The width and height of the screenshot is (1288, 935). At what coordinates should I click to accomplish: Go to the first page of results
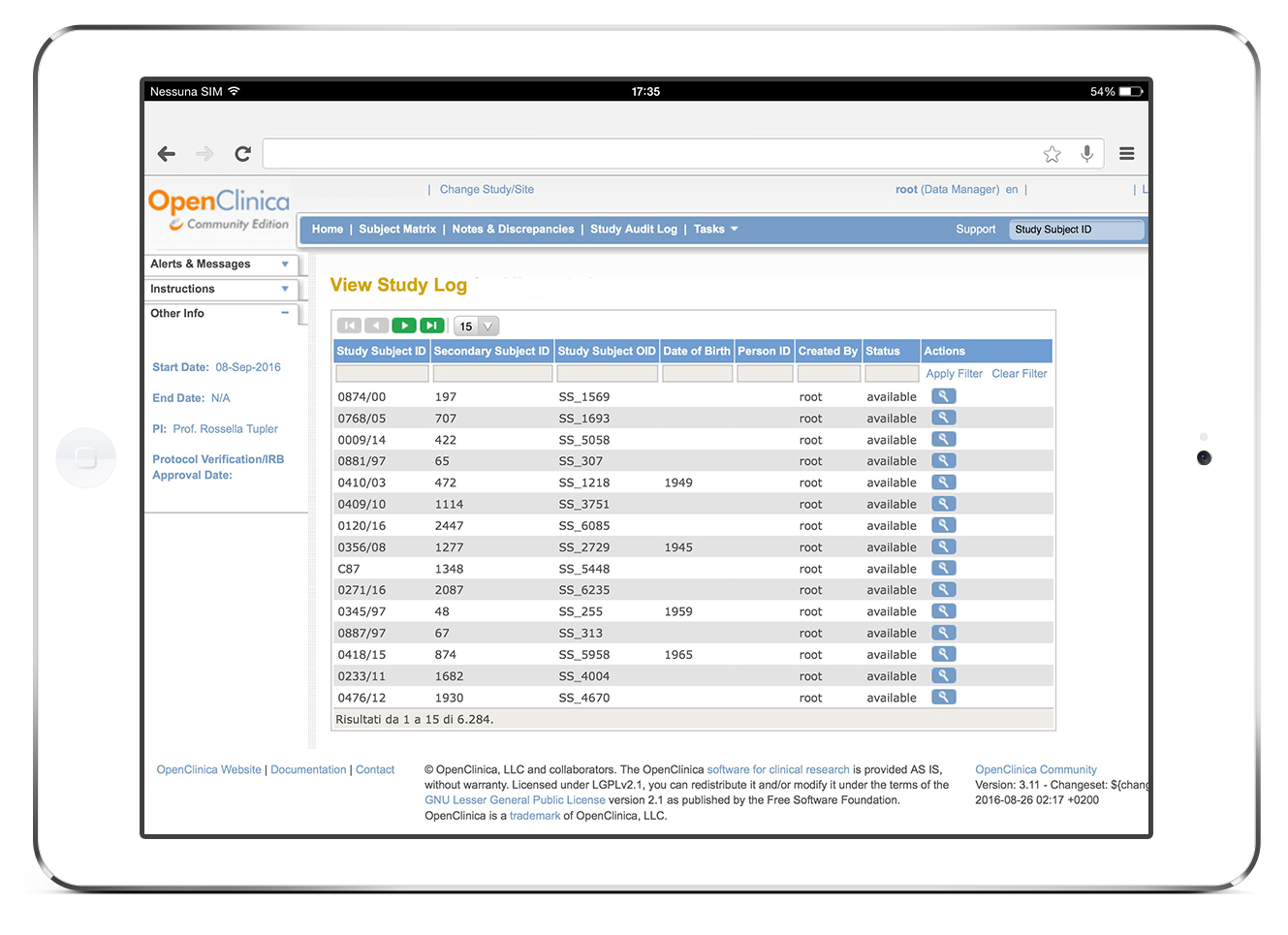click(x=350, y=326)
